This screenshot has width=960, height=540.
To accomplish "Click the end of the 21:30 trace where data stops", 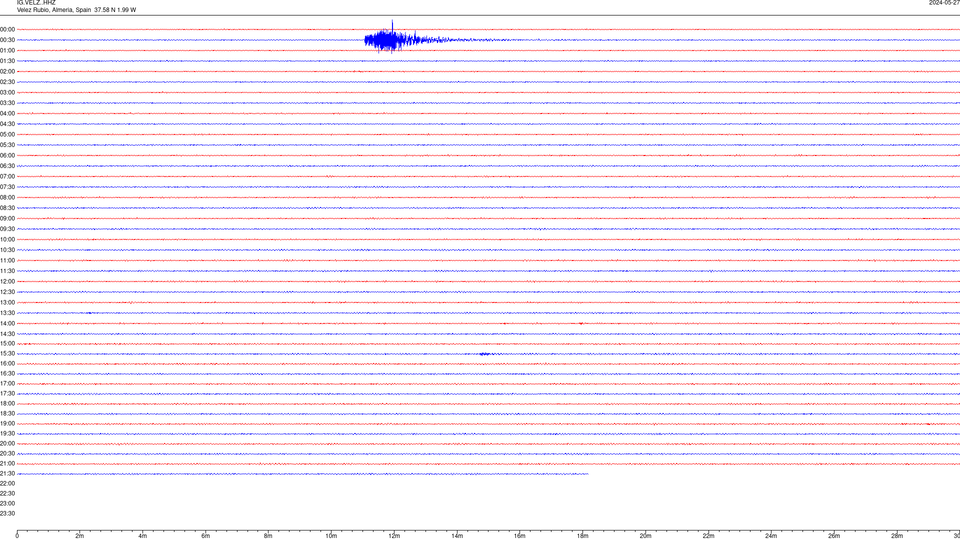I will [x=587, y=474].
